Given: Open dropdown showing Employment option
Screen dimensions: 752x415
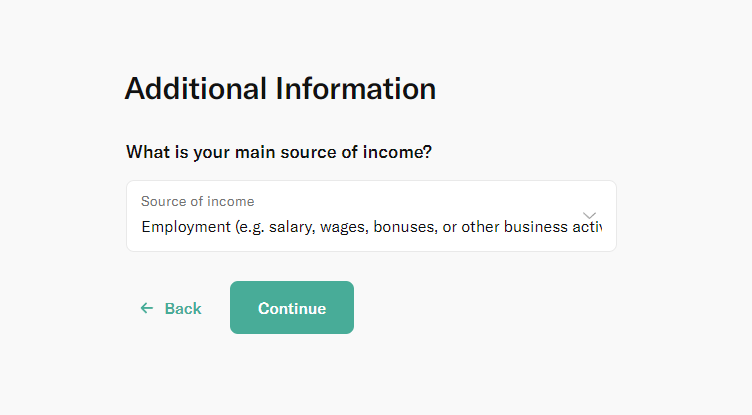Looking at the screenshot, I should [371, 216].
